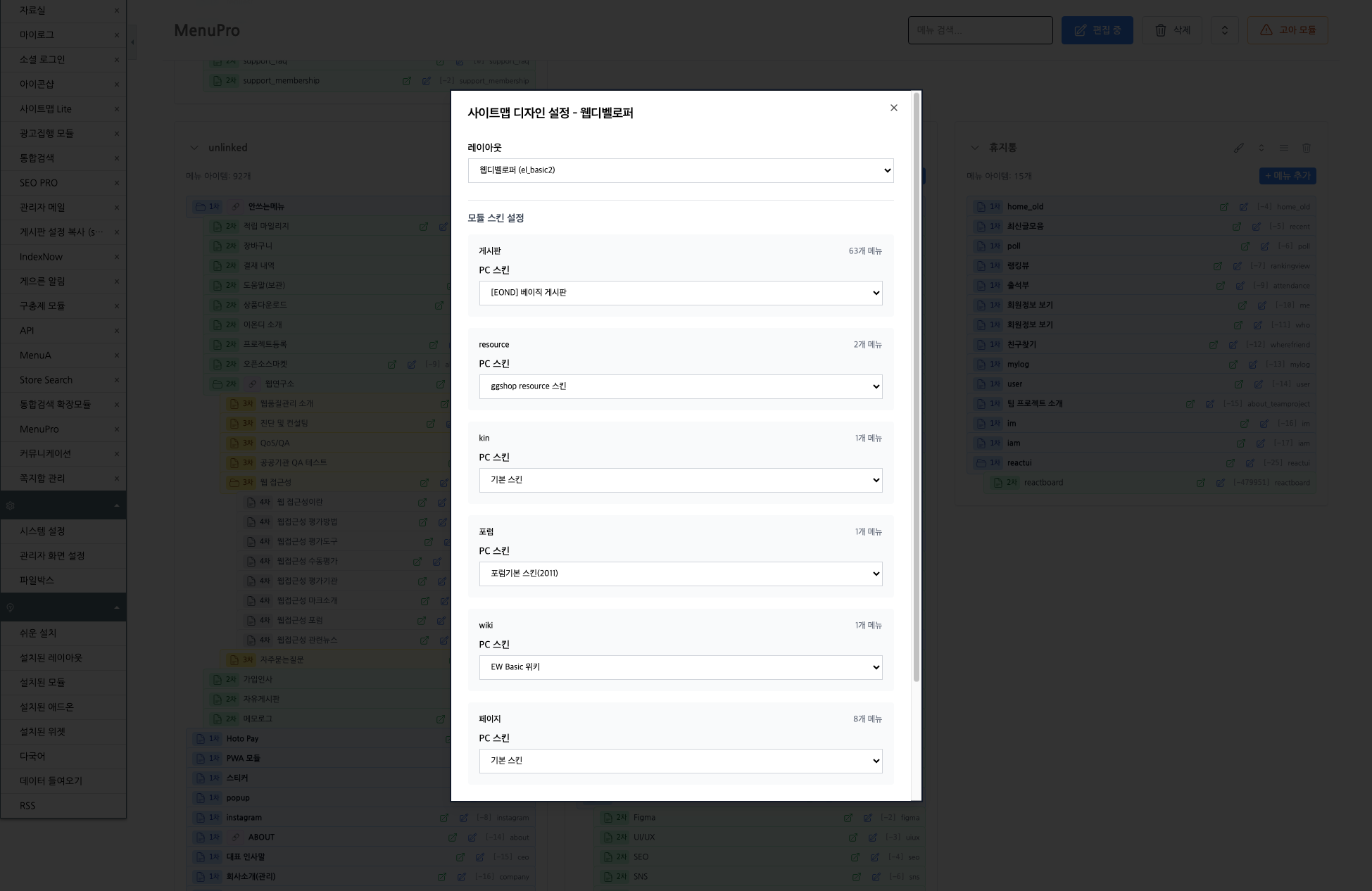Click the green open-link icon on home_old row
The width and height of the screenshot is (1372, 891).
(x=1223, y=207)
